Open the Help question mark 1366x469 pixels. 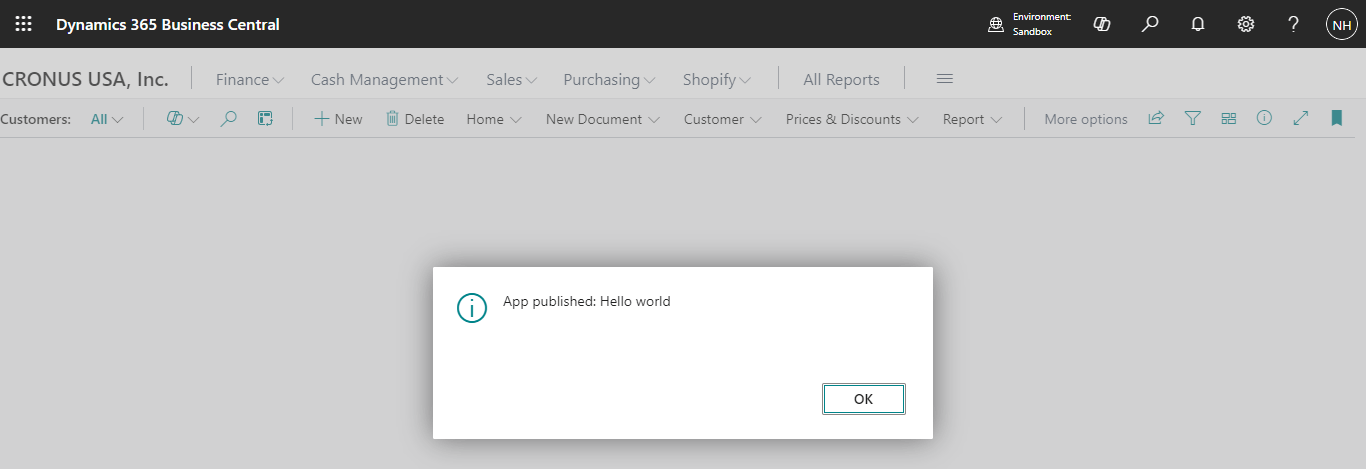tap(1293, 24)
